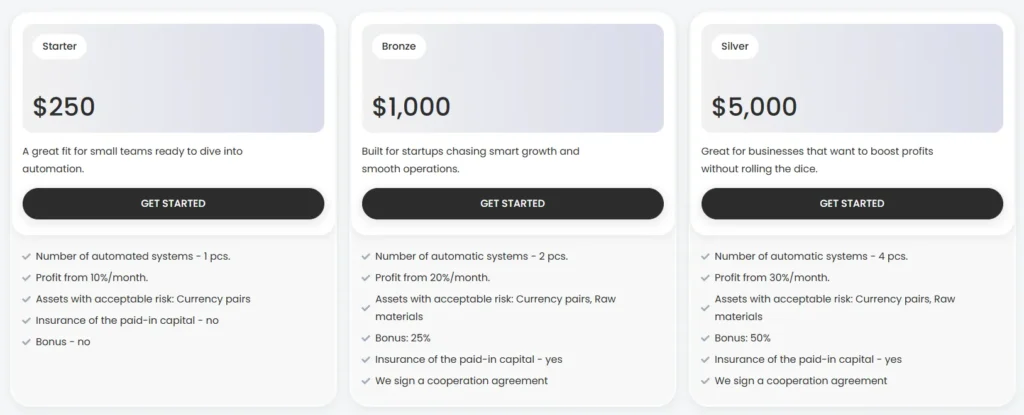Screen dimensions: 1024x415
Task: Click the Starter plan GET STARTED button
Action: [x=173, y=203]
